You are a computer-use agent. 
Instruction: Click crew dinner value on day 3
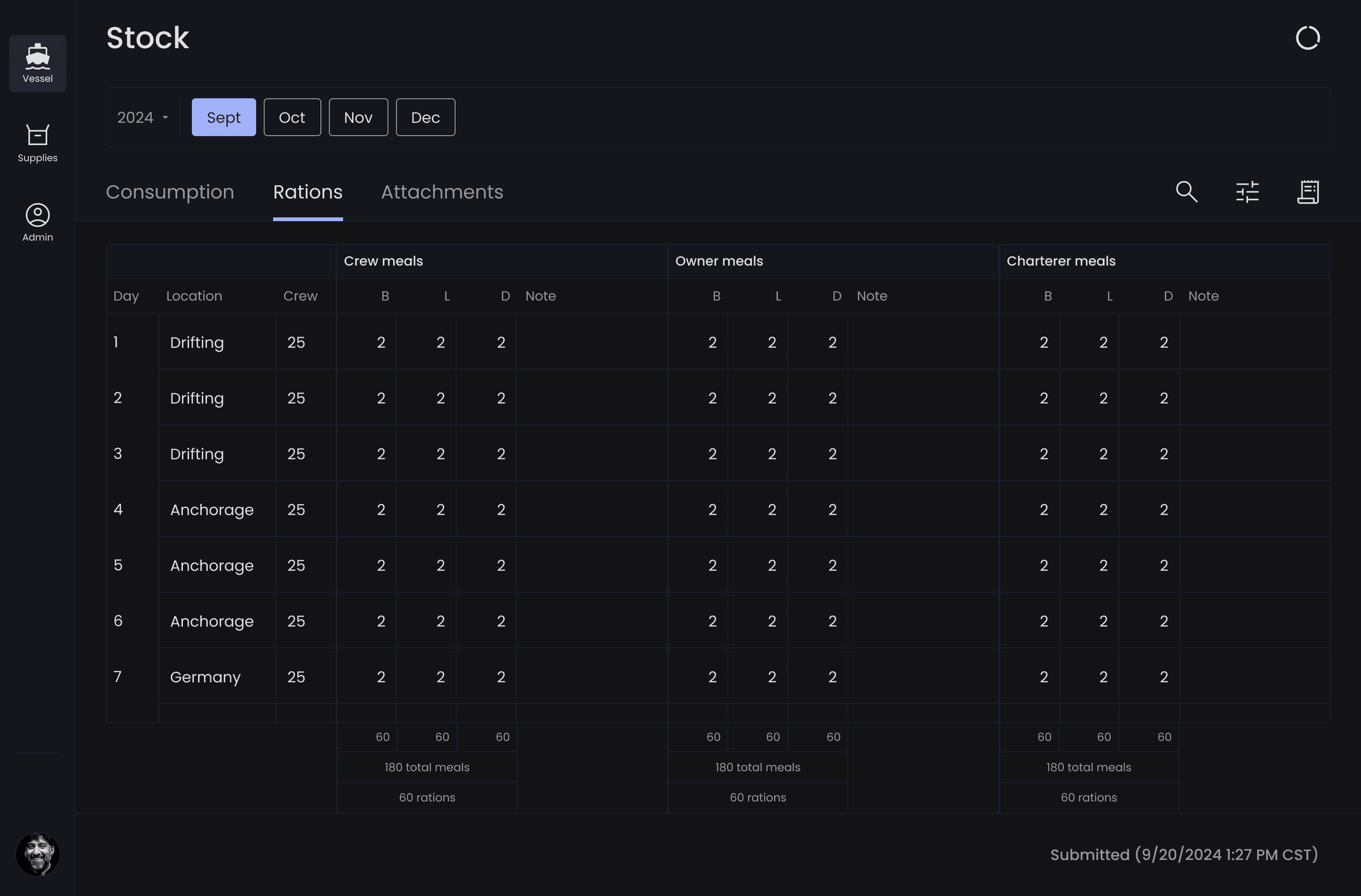pyautogui.click(x=487, y=453)
